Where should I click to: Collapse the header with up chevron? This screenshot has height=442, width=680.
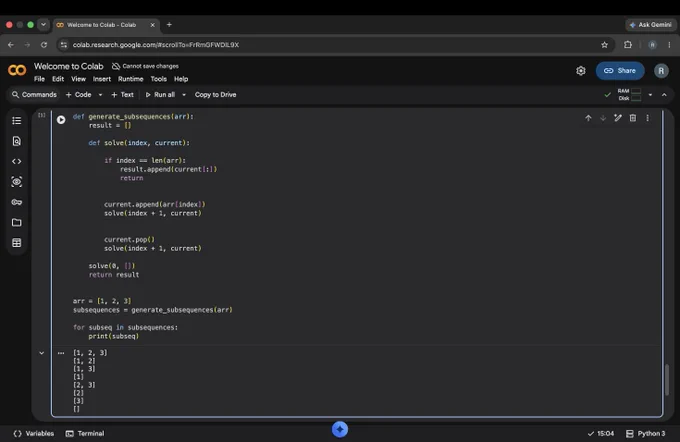point(664,95)
